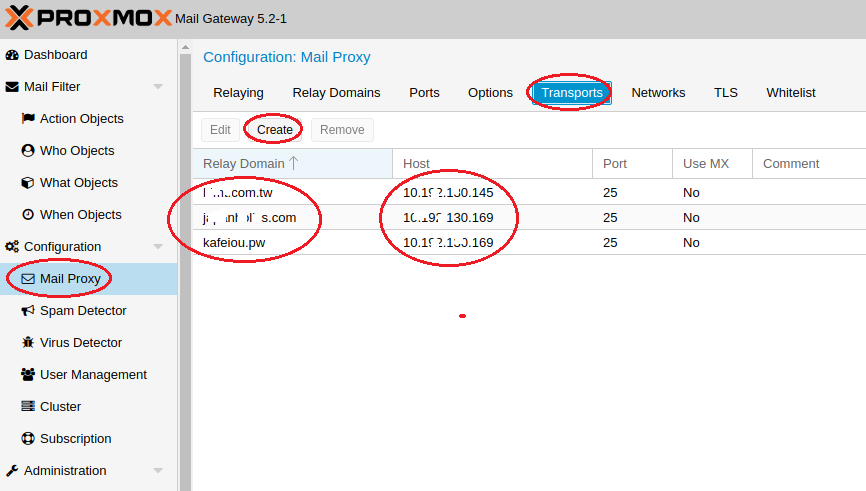Click the Subscription lifebuoy icon

(x=28, y=439)
